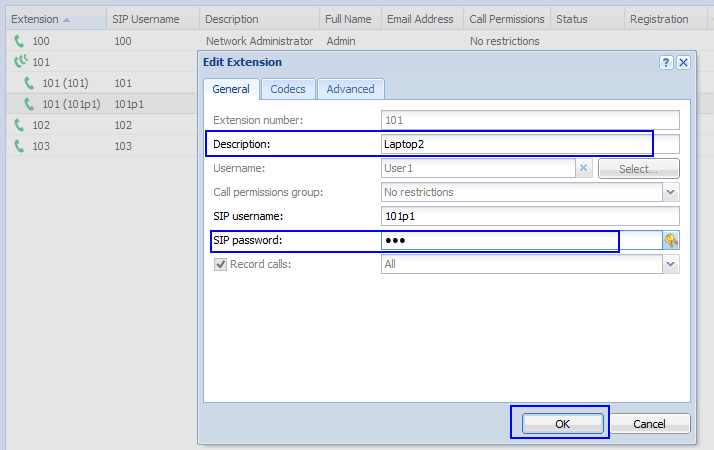Click the multi-phone icon for extension 101
This screenshot has width=714, height=450.
tap(20, 62)
